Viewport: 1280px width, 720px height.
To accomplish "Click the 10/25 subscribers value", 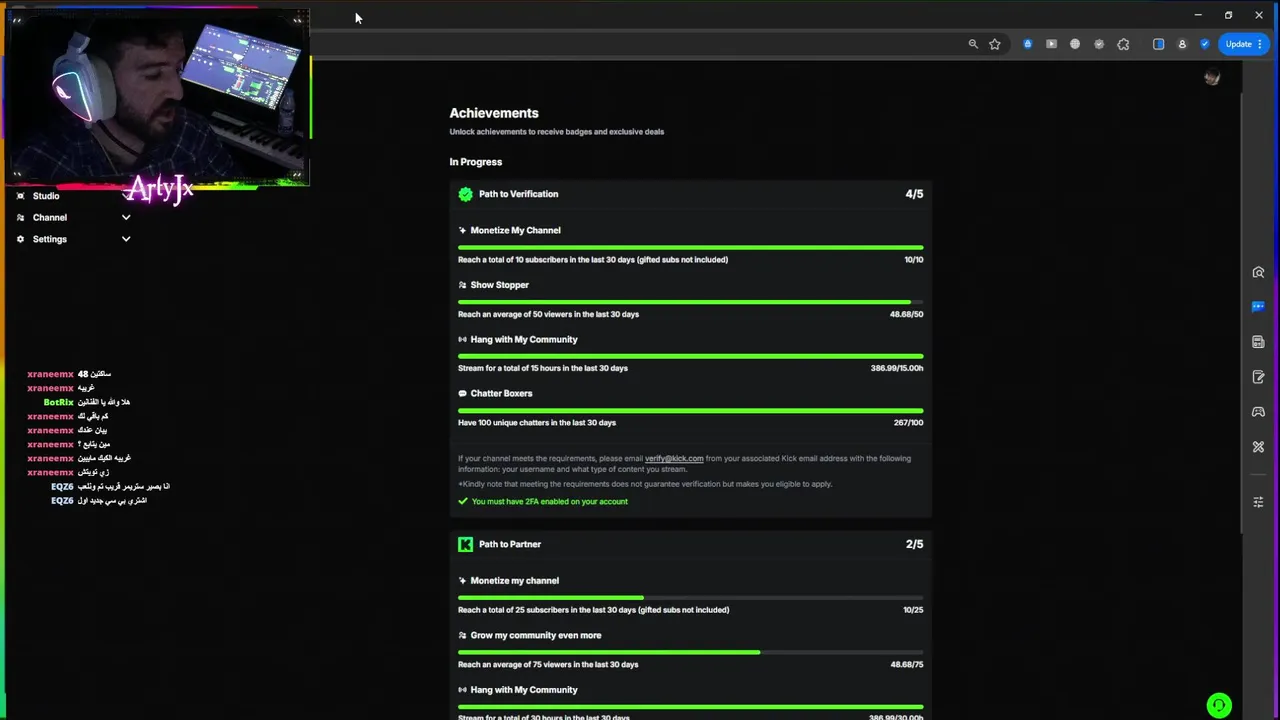I will [913, 610].
